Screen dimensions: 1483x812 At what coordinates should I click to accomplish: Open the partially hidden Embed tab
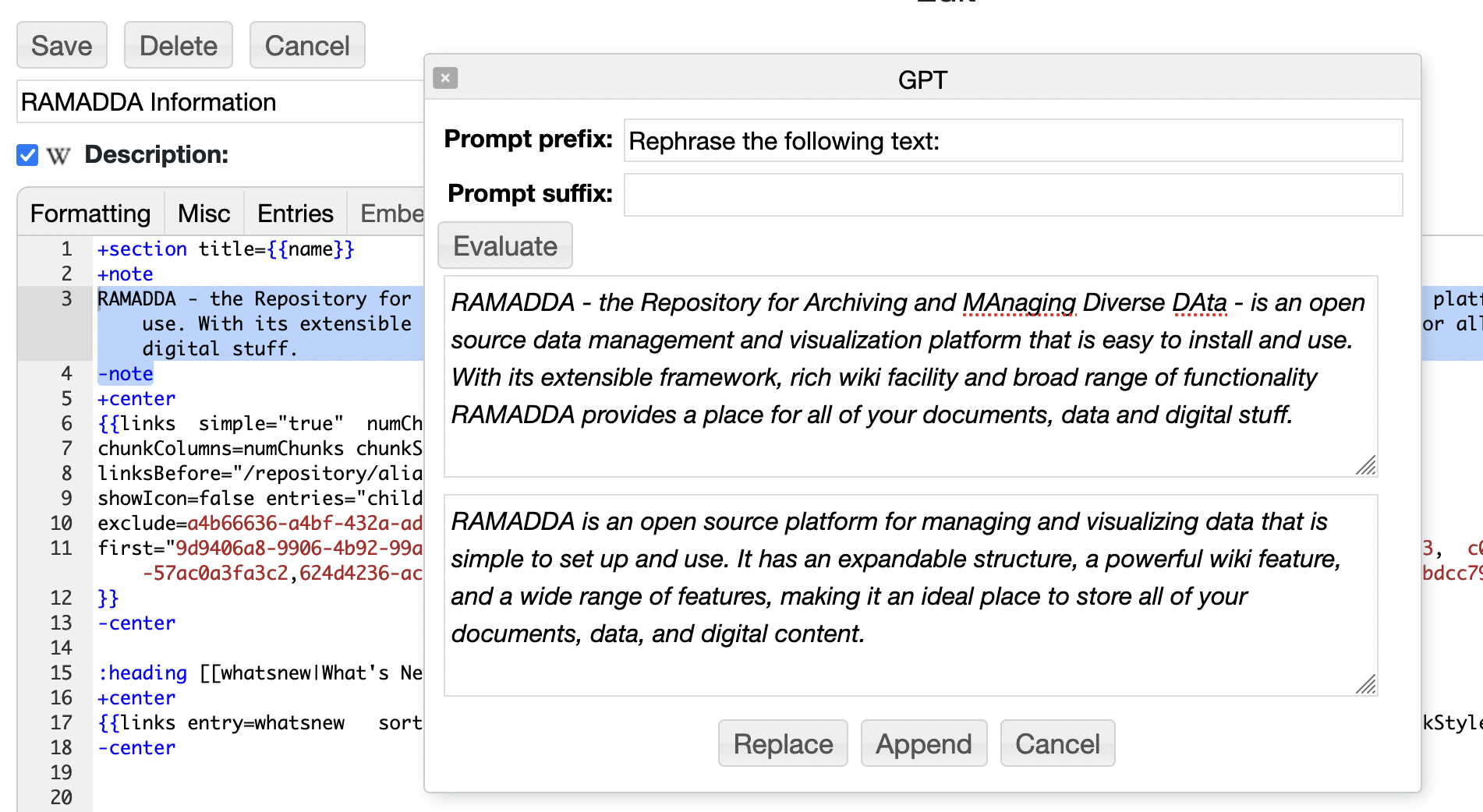point(391,214)
